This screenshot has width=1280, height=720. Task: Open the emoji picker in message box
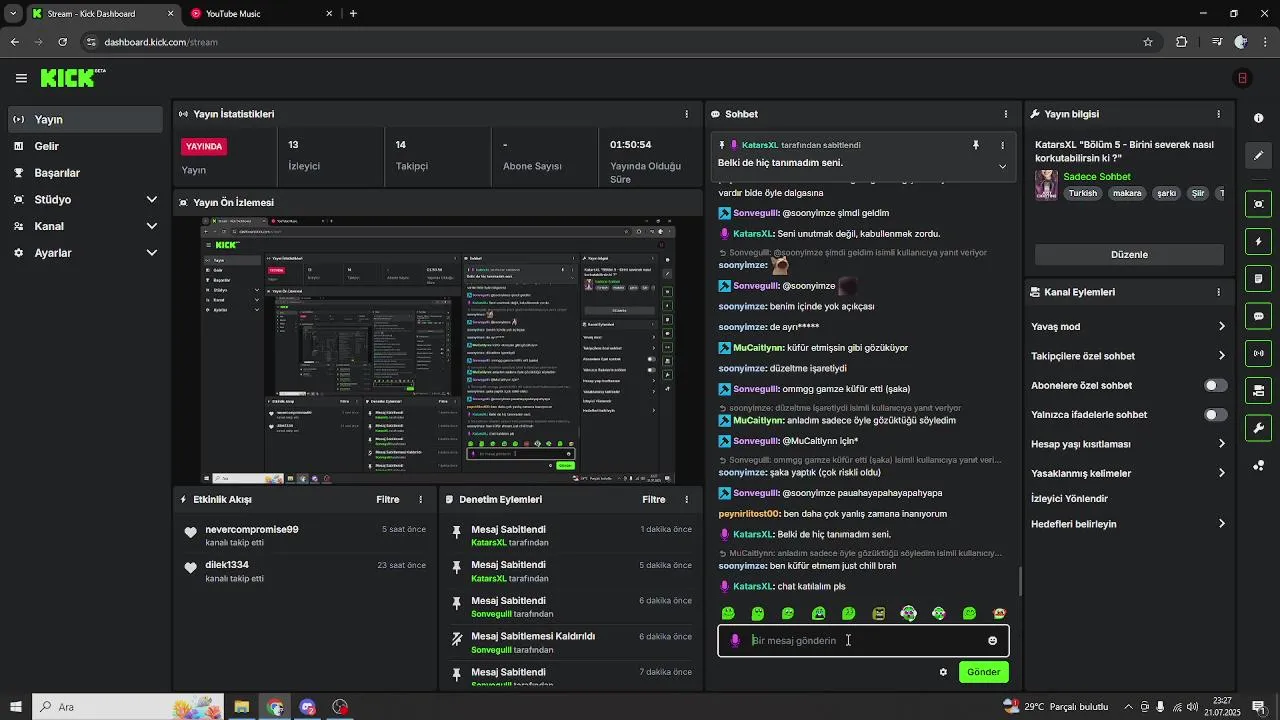click(x=992, y=641)
